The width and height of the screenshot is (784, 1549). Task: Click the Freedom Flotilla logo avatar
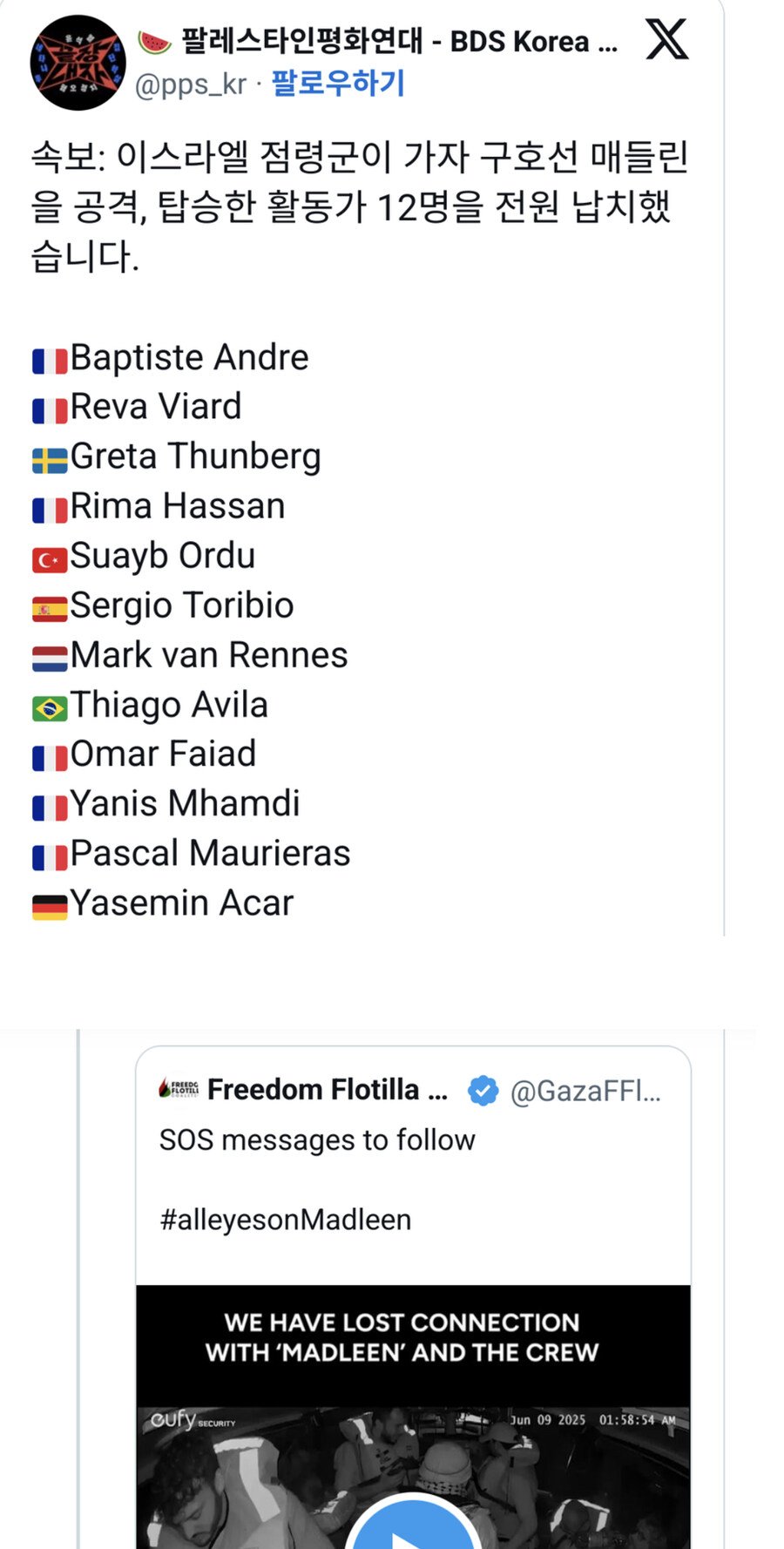pos(179,1088)
